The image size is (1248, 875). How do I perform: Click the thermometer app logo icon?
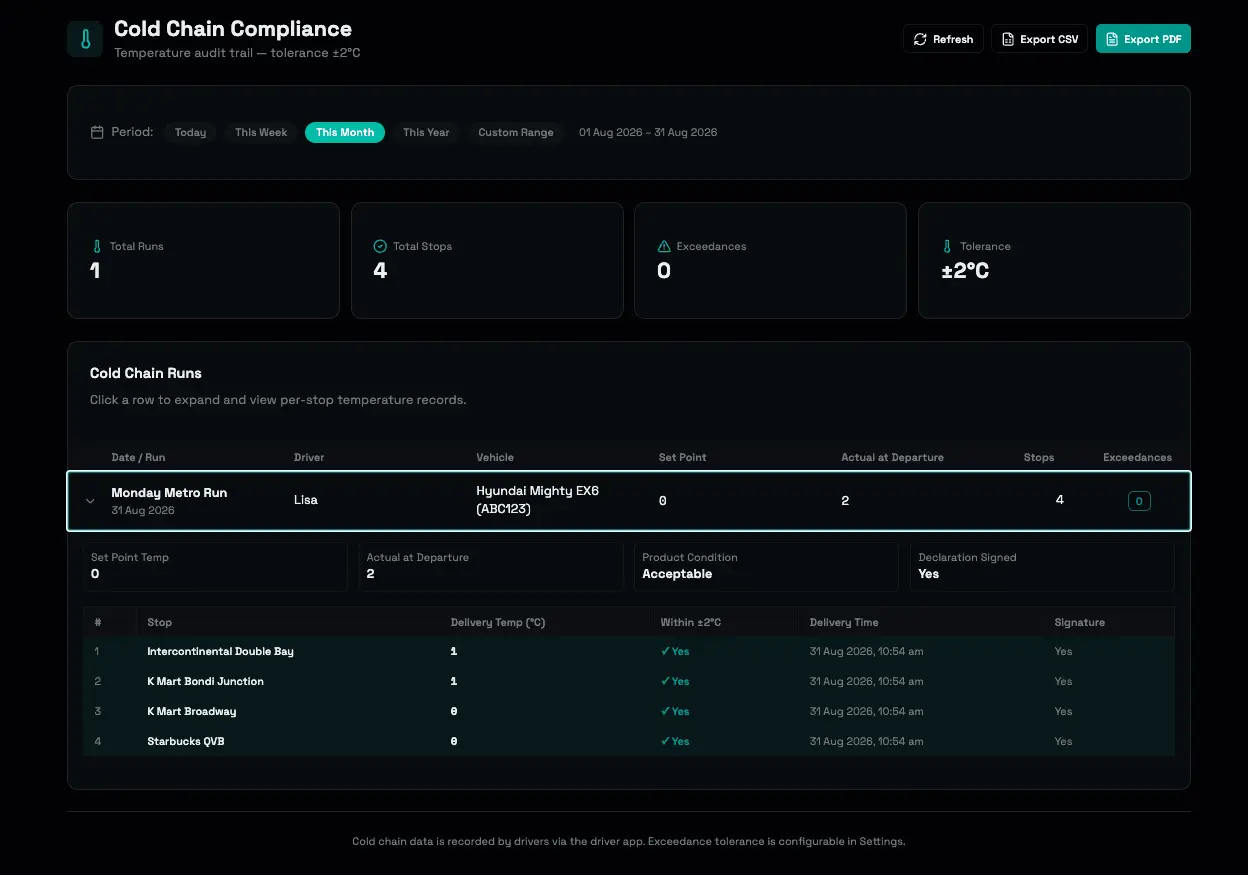pyautogui.click(x=85, y=39)
